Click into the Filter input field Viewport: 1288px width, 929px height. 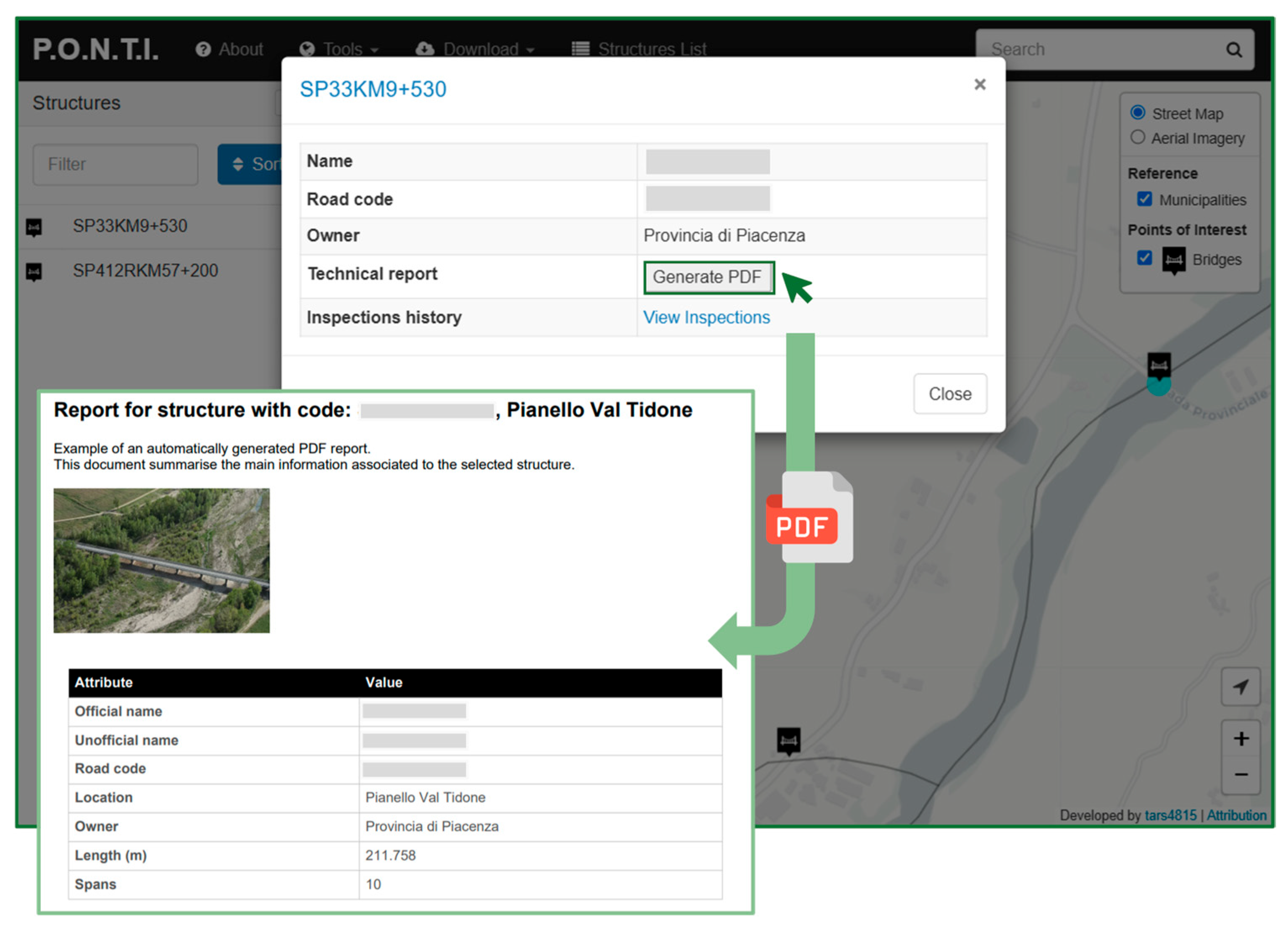[115, 165]
